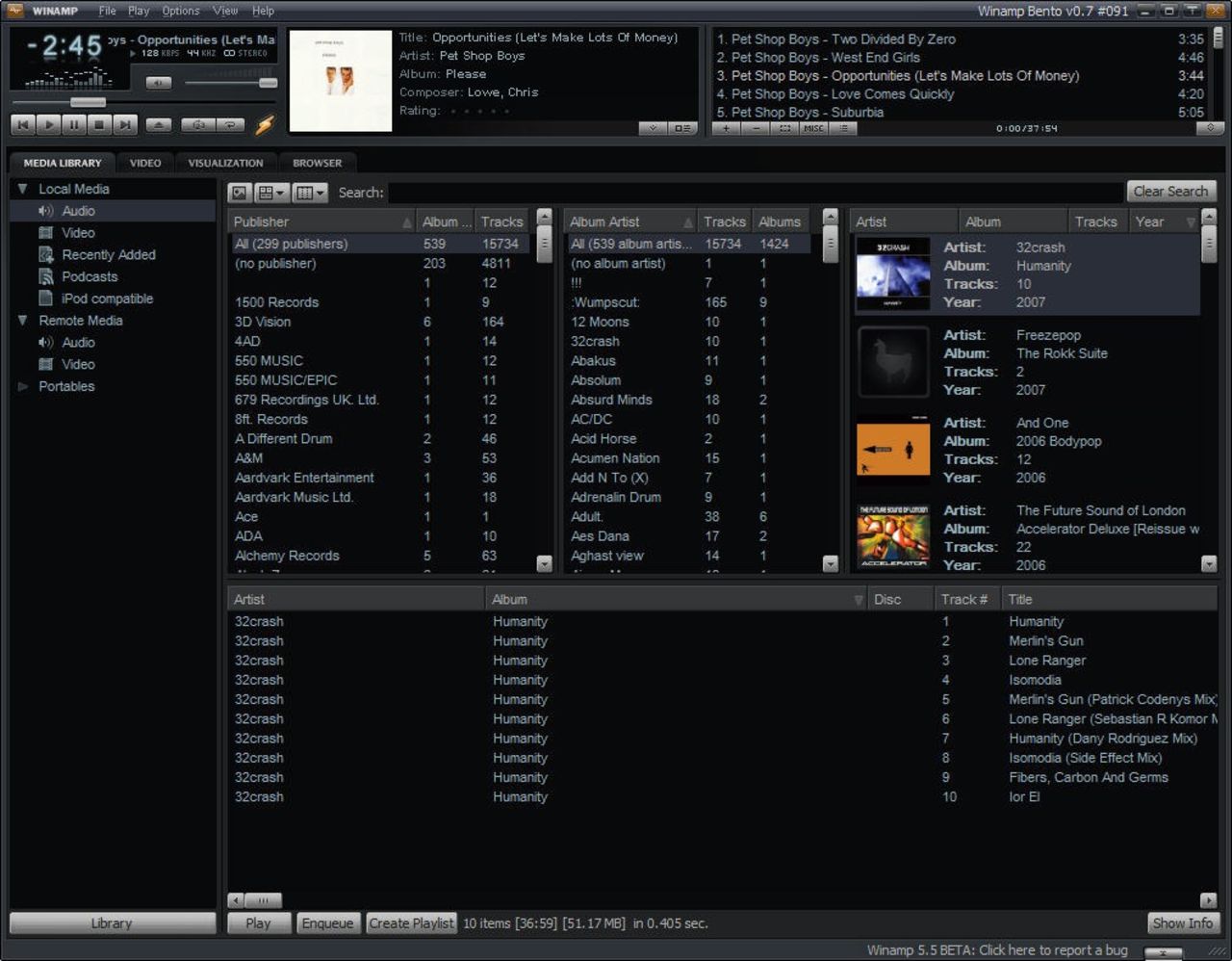Create a playlist from selected tracks
Screen dimensions: 1232x961
[411, 922]
